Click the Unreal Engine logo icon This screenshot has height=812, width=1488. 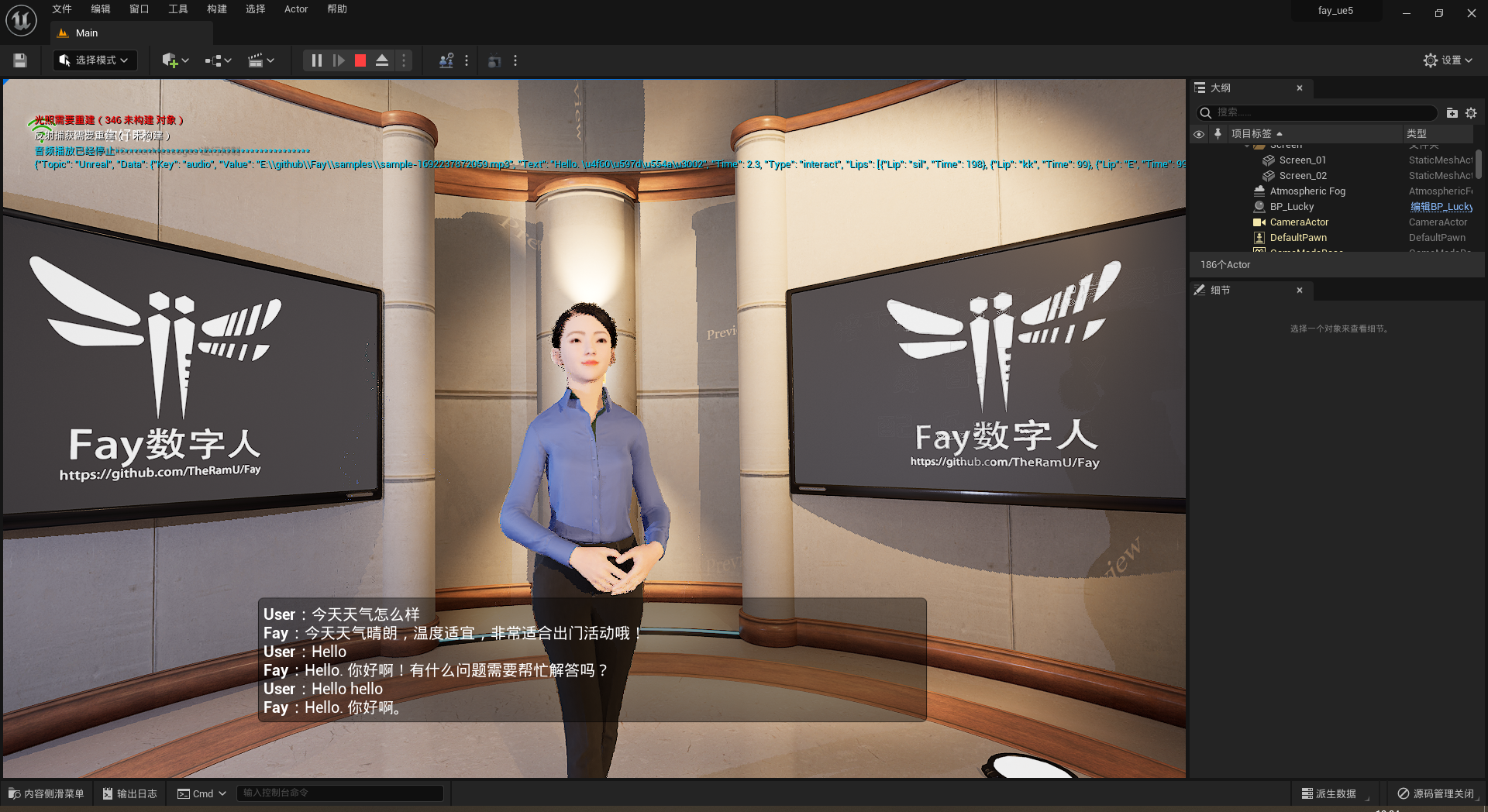click(x=21, y=20)
